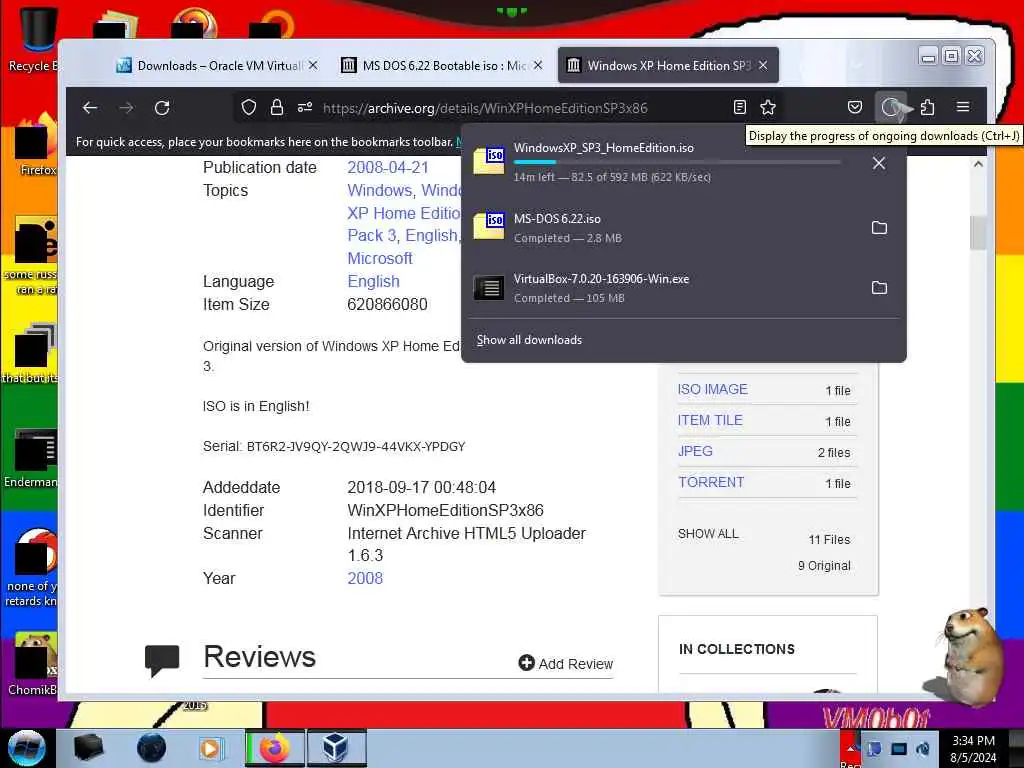Open the Year 2008 link

tap(365, 579)
